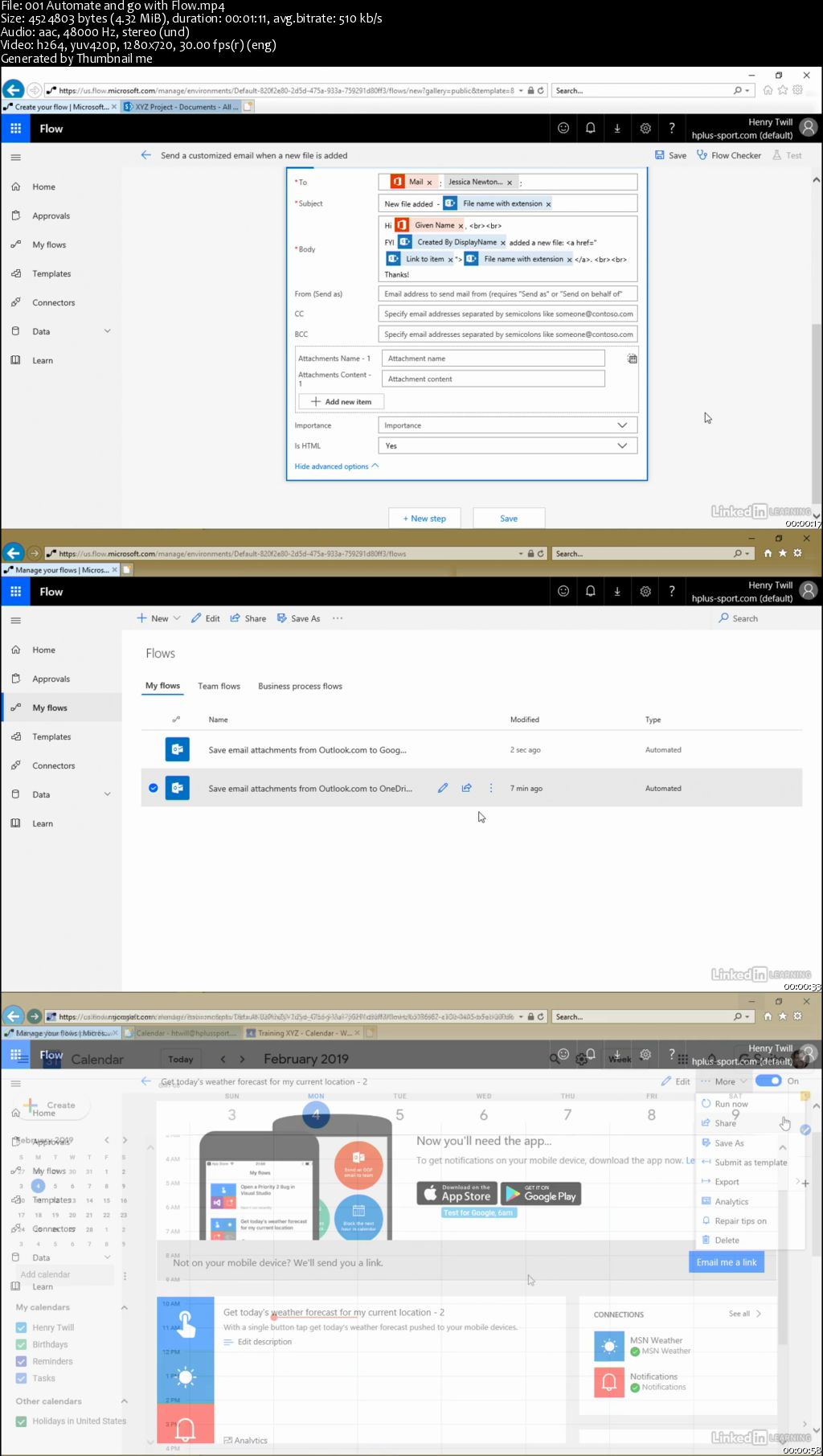This screenshot has height=1456, width=823.
Task: Collapse with Hide advanced options
Action: pyautogui.click(x=336, y=466)
